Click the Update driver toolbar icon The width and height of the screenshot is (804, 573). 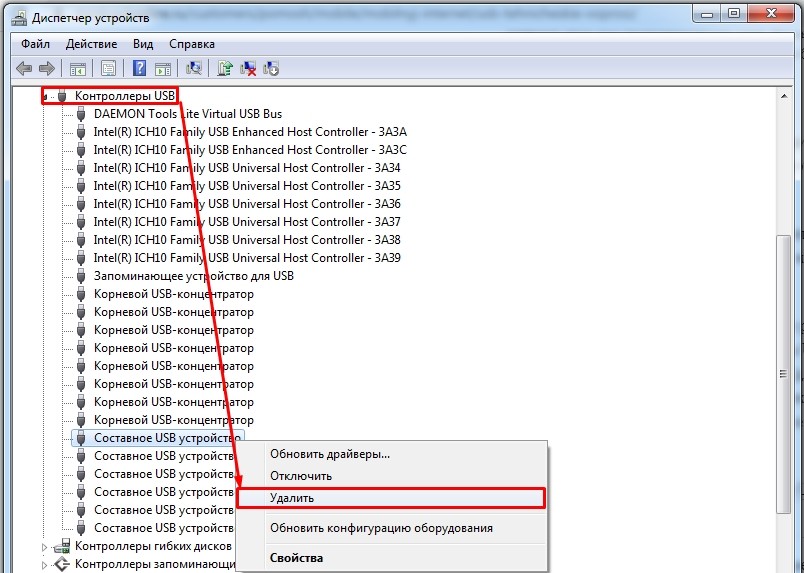[x=226, y=68]
